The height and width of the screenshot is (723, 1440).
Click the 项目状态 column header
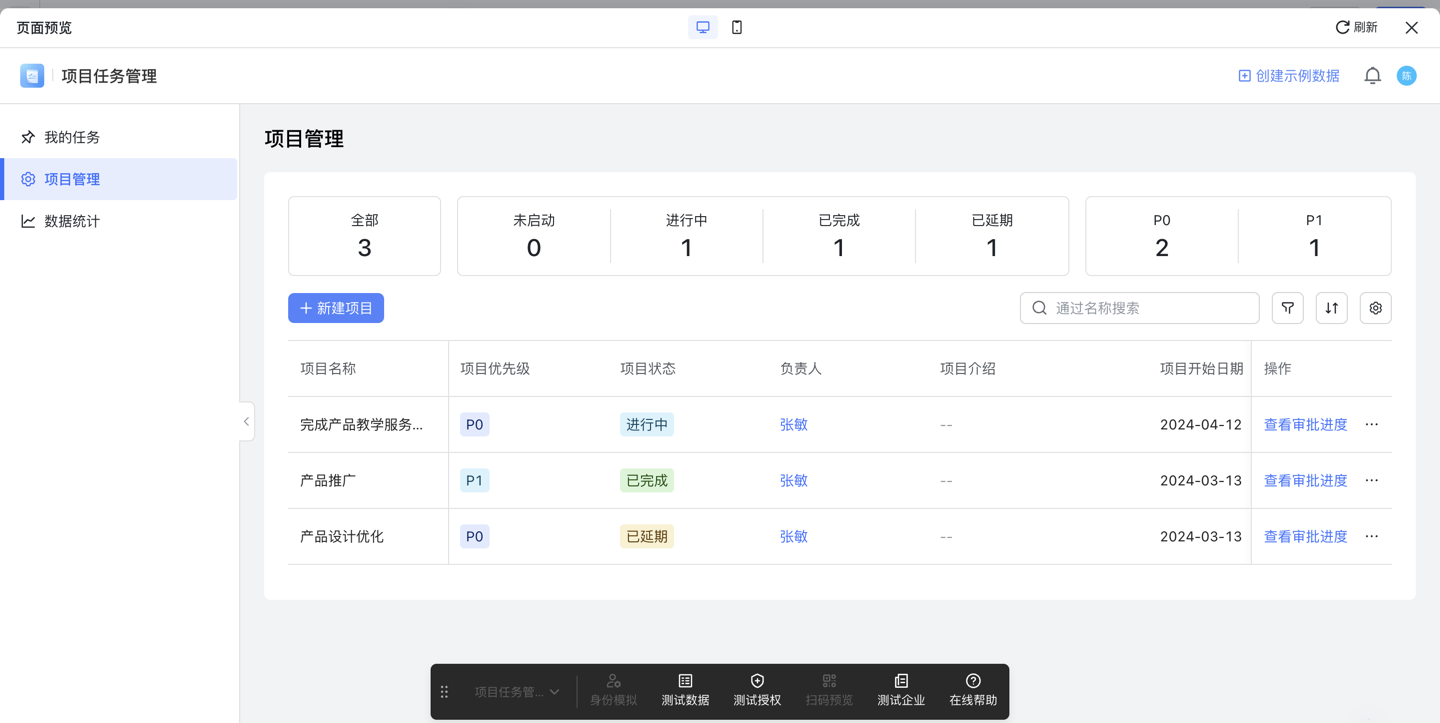click(x=648, y=369)
